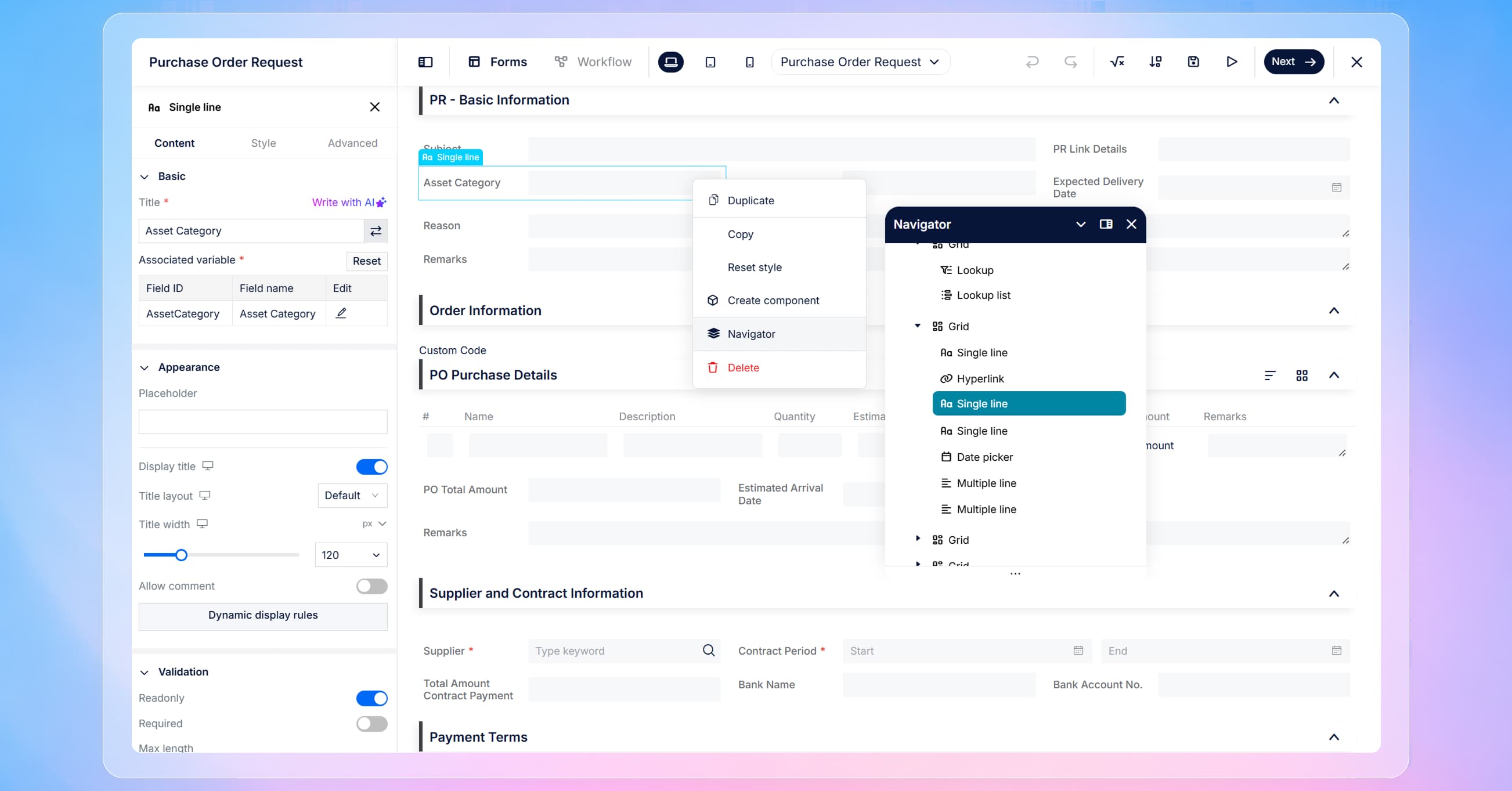Click the swap icon beside Title input
This screenshot has height=791, width=1512.
pos(376,231)
